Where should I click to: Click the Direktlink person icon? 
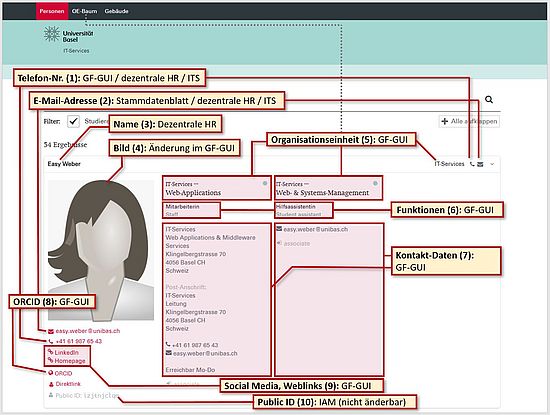pos(51,384)
